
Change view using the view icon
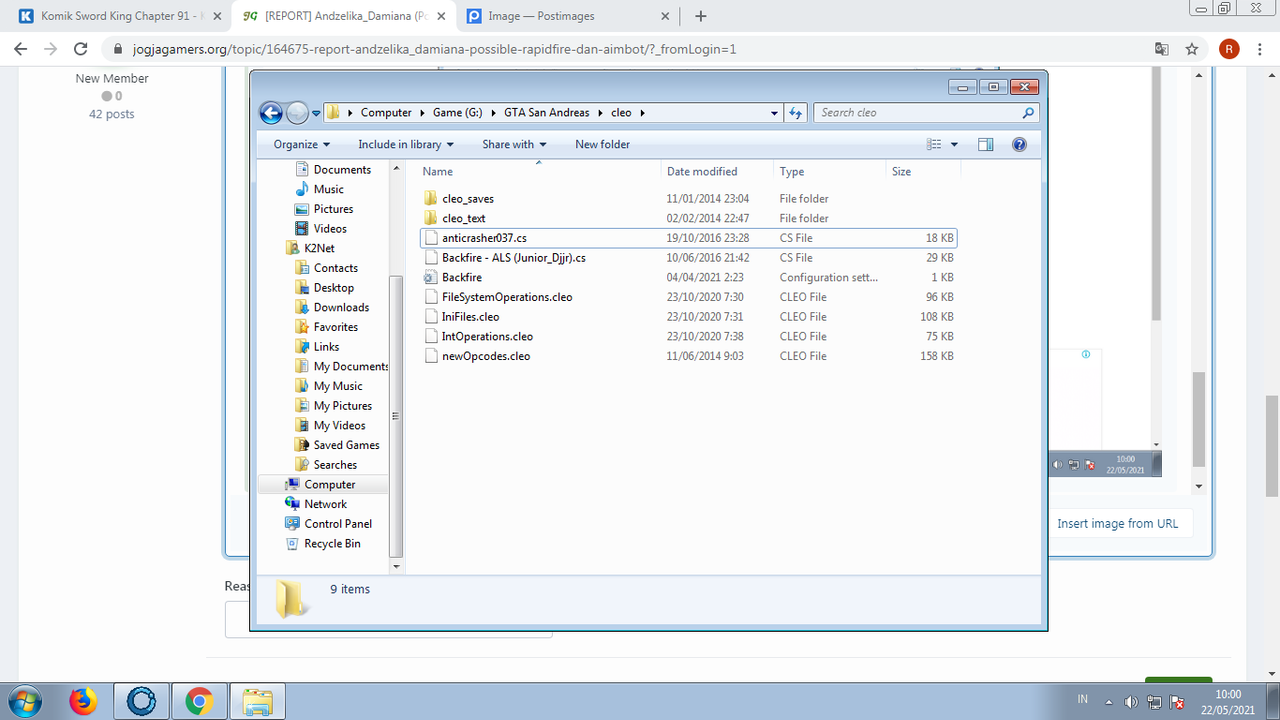pos(934,144)
